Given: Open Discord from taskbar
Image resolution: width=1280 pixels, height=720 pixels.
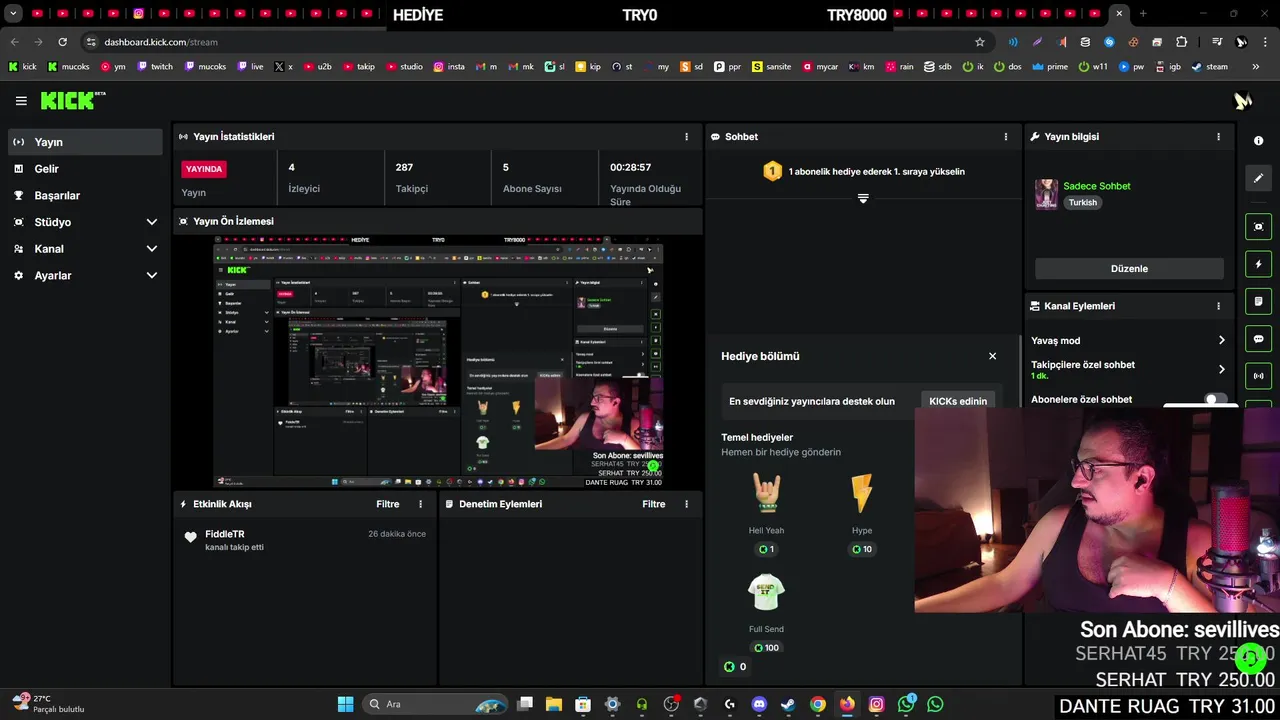Looking at the screenshot, I should tap(759, 704).
